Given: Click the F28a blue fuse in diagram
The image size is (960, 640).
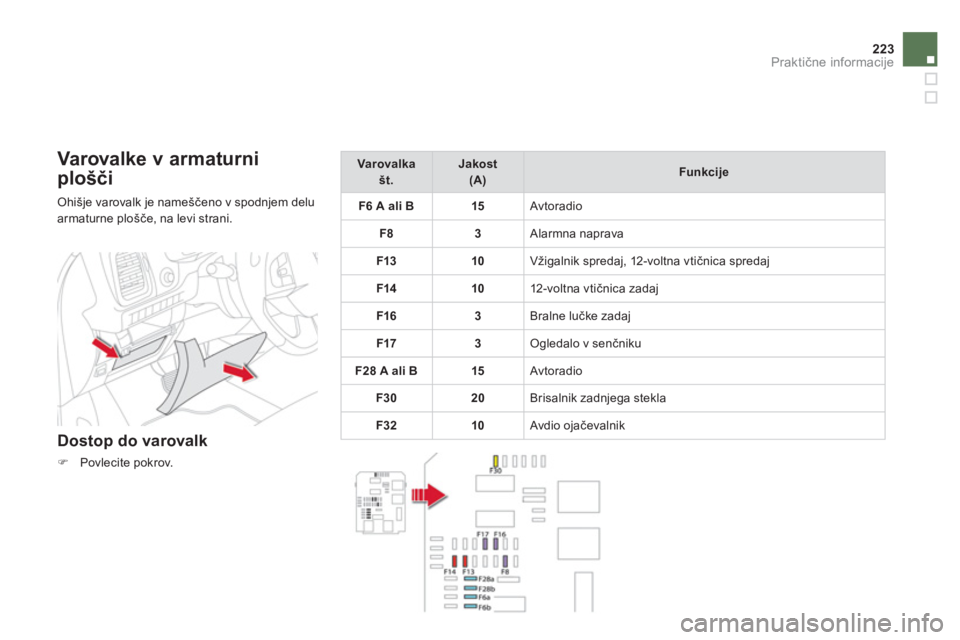Looking at the screenshot, I should pyautogui.click(x=470, y=578).
